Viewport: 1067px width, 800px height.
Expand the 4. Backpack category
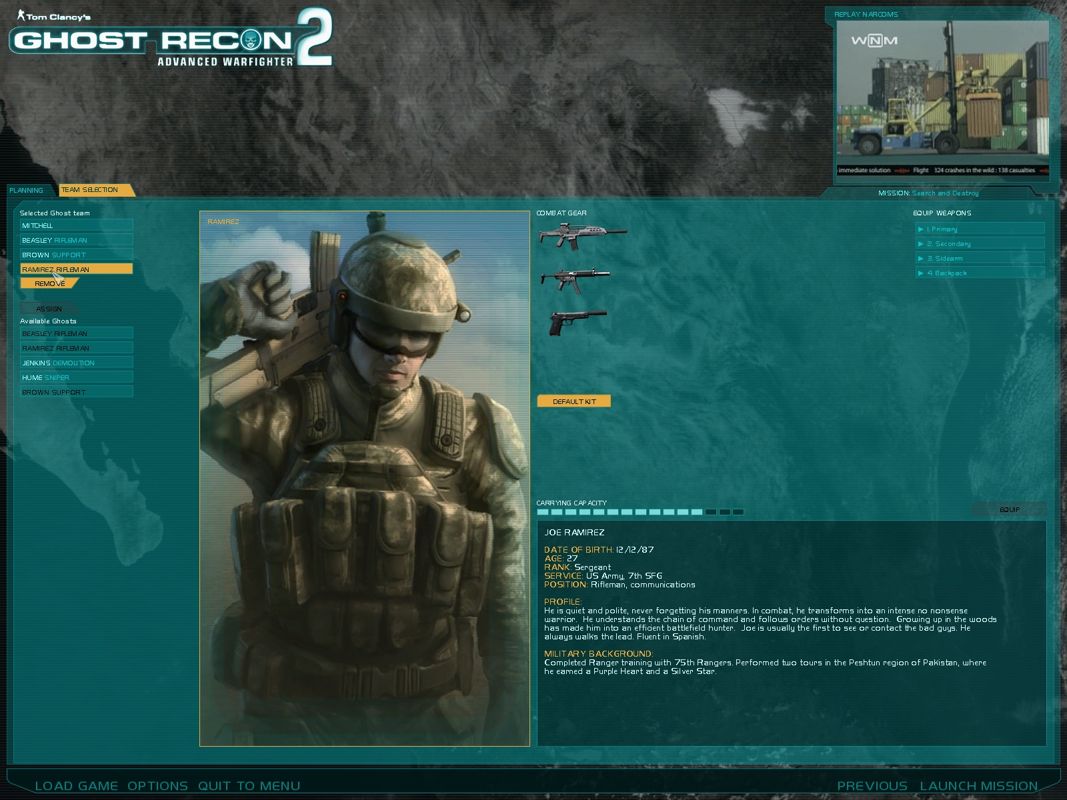click(980, 273)
